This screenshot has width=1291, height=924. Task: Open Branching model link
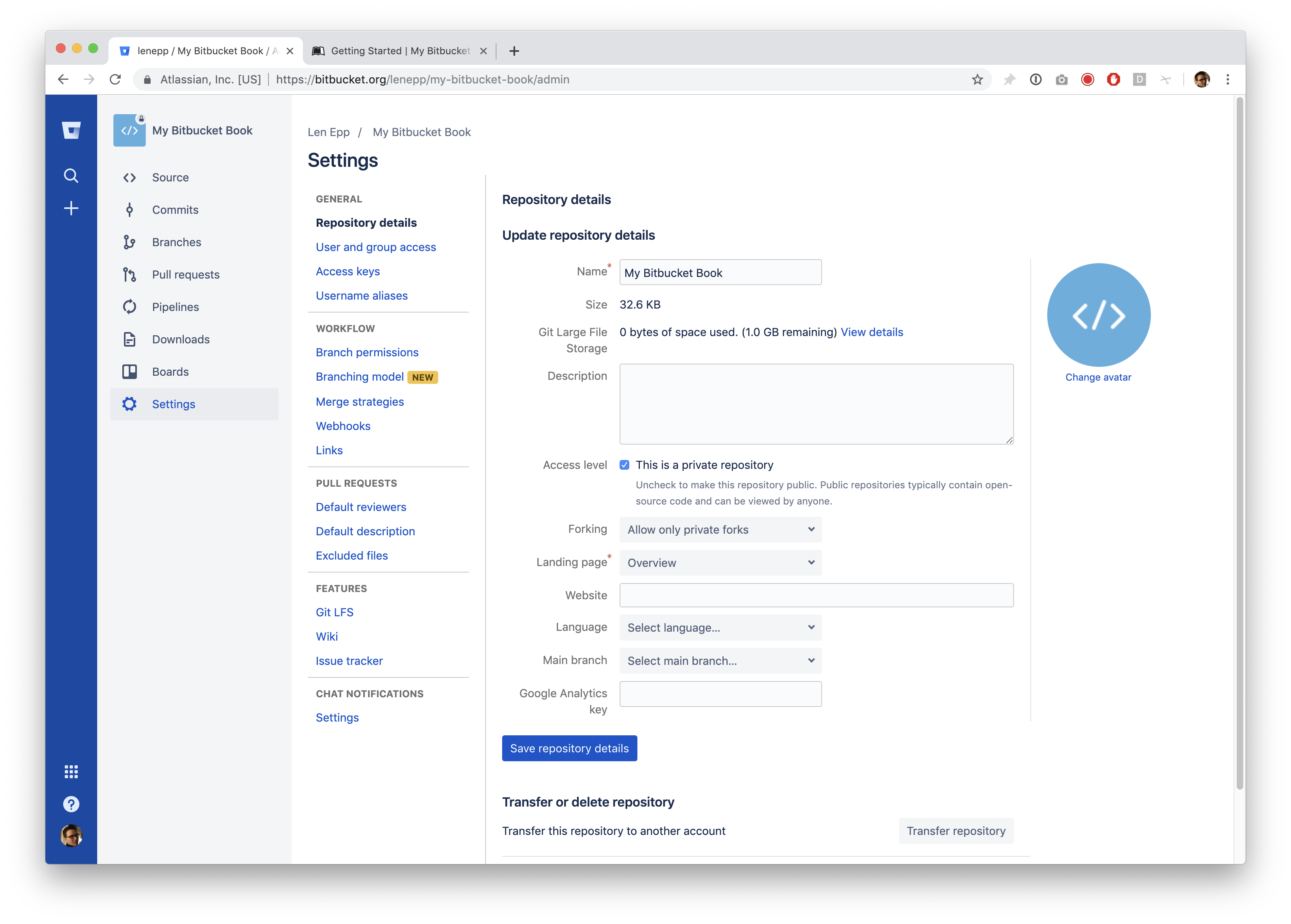click(x=360, y=377)
